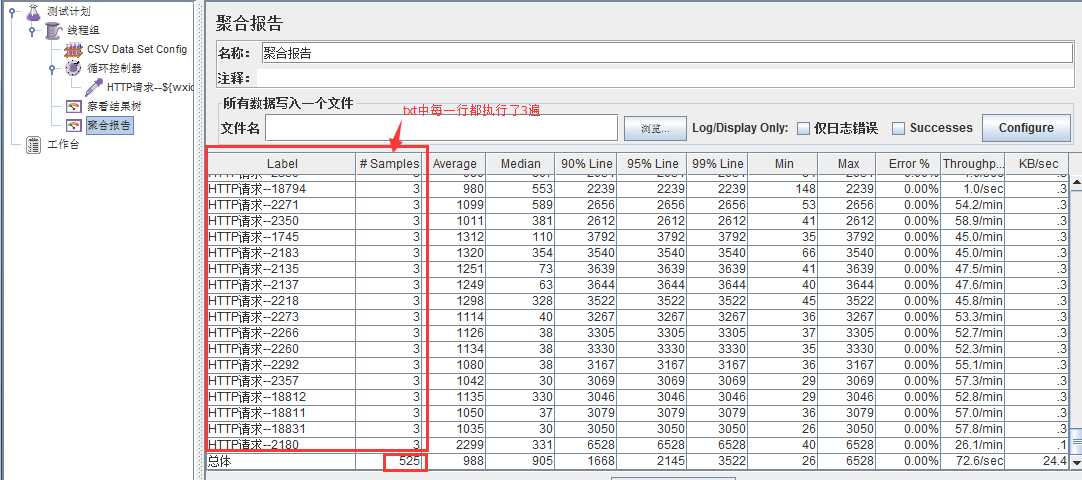Image resolution: width=1082 pixels, height=480 pixels.
Task: Collapse the 线程组 tree node
Action: point(32,31)
